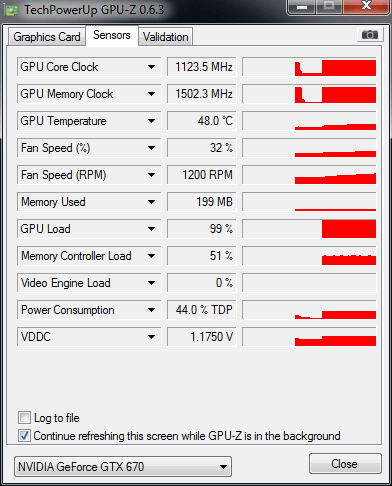Expand the GPU Temperature dropdown arrow
The height and width of the screenshot is (486, 392).
tap(151, 121)
